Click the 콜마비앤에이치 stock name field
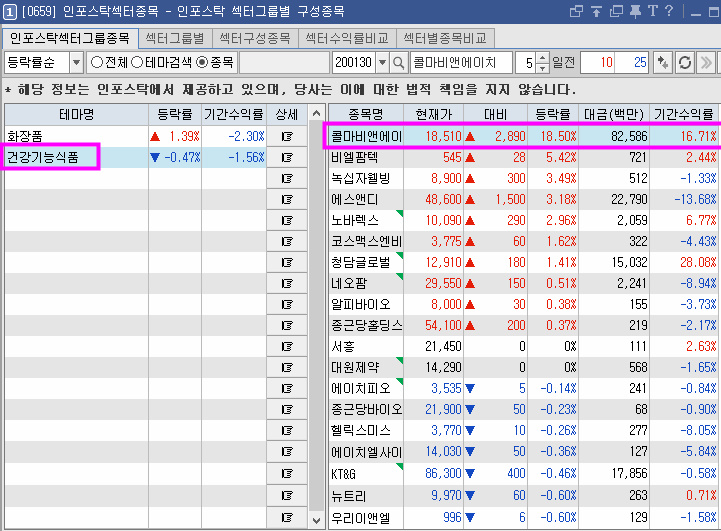 coord(461,63)
